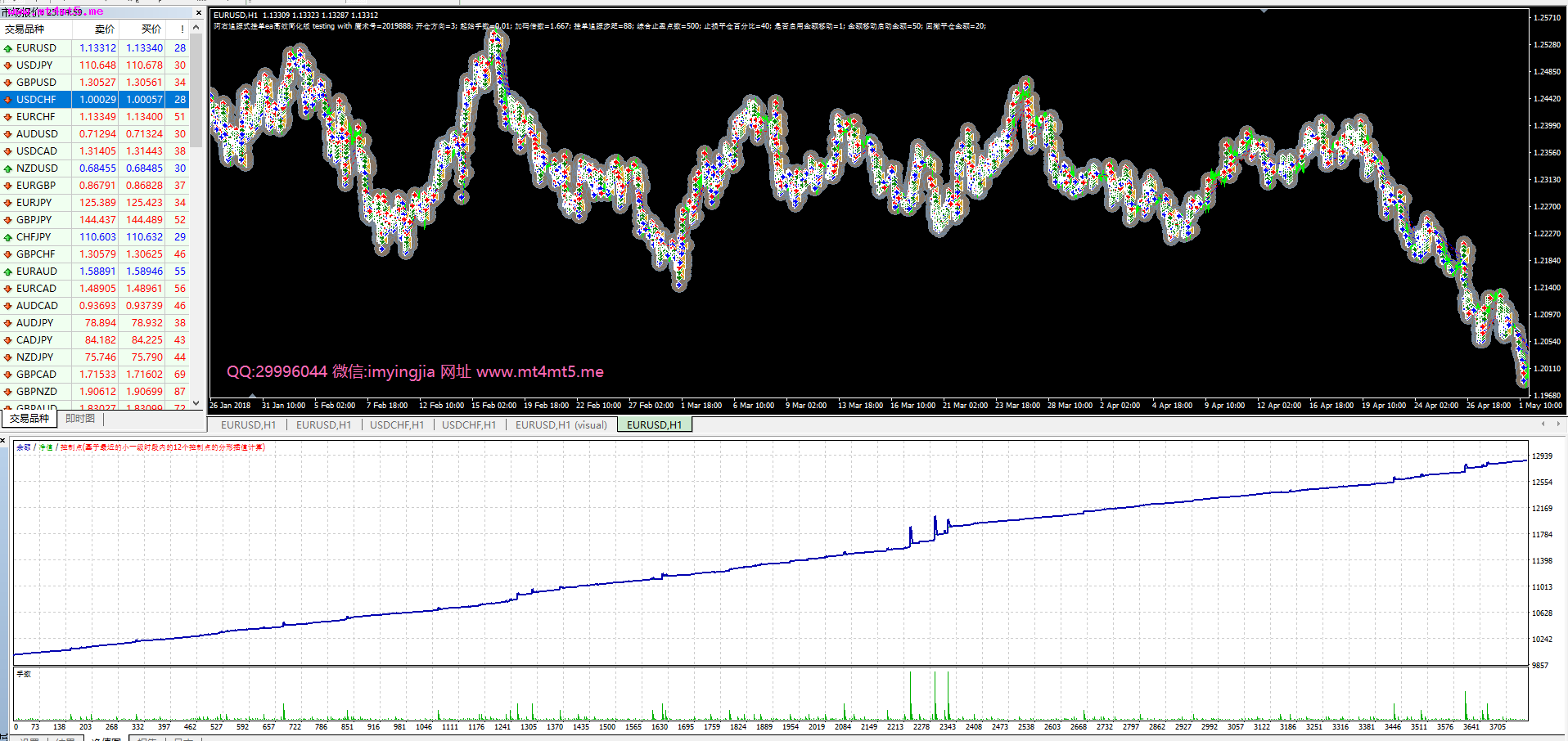This screenshot has width=1568, height=741.
Task: Select the USDCHF highlighted symbol name
Action: coord(36,100)
